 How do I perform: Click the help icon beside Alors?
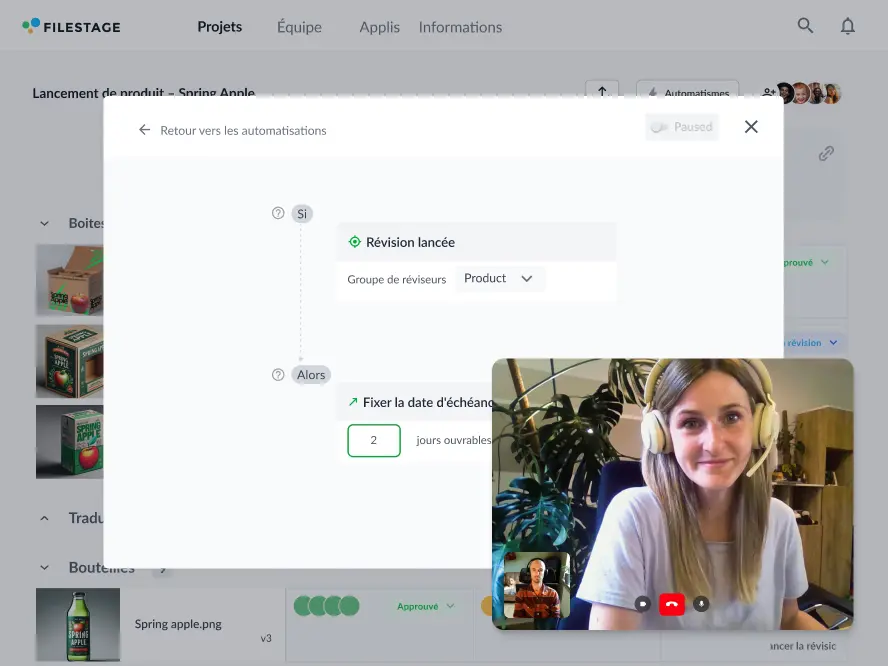click(278, 375)
